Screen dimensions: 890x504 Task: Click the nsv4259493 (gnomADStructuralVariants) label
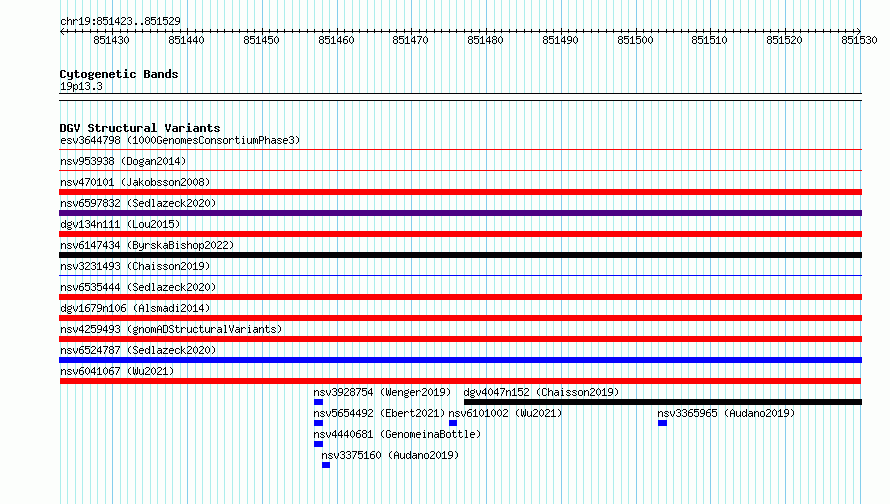[x=171, y=329]
